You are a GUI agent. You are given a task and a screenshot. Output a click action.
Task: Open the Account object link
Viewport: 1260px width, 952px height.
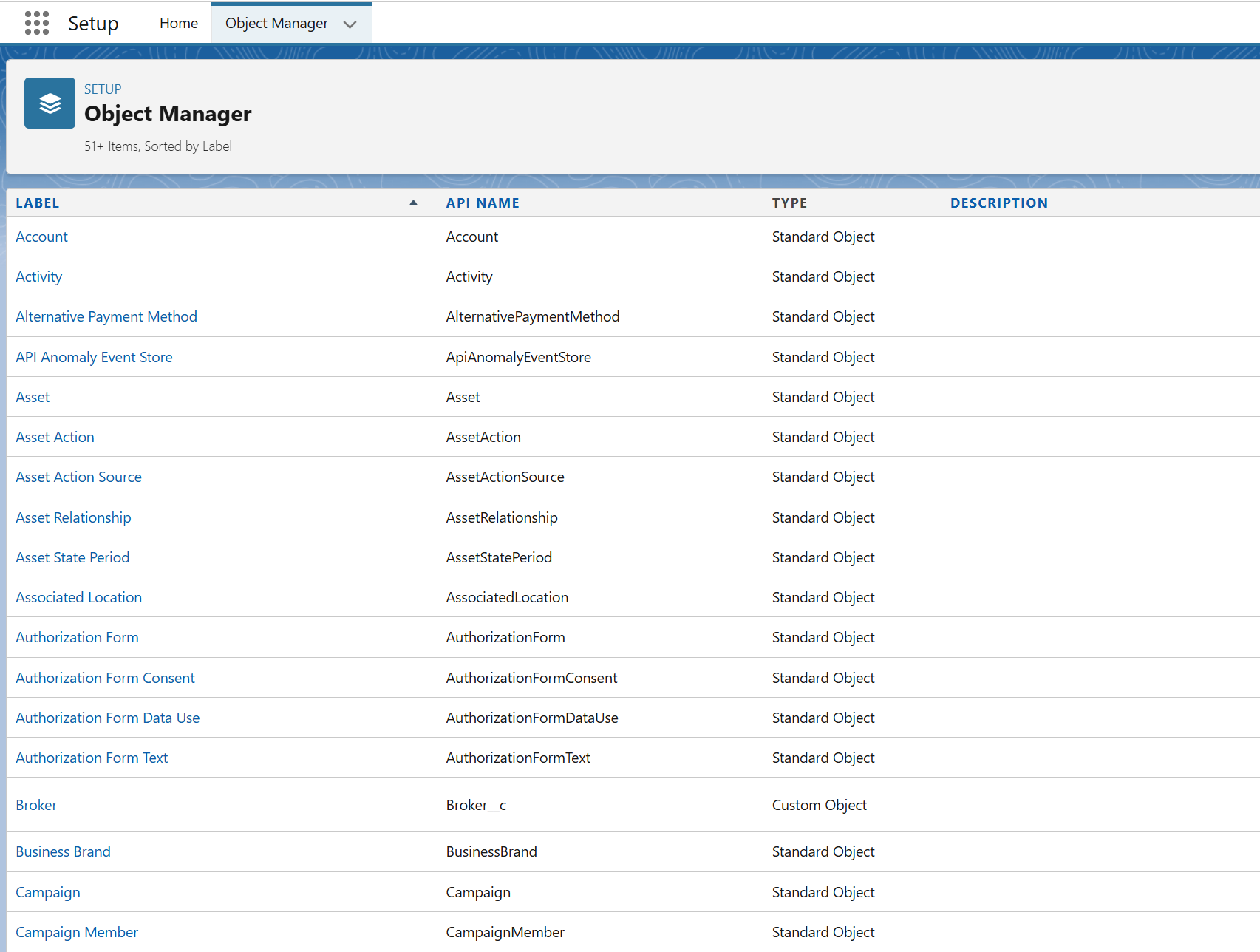[x=42, y=237]
